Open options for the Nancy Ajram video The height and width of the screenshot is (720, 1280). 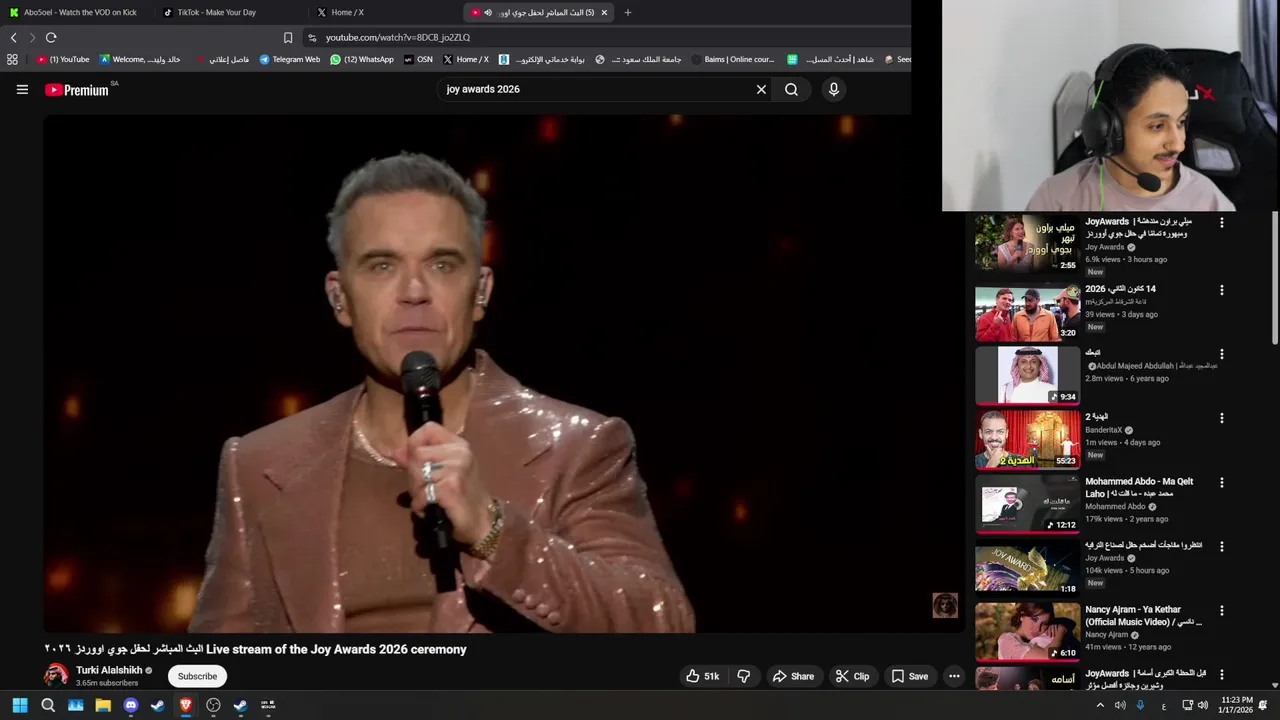pyautogui.click(x=1221, y=611)
